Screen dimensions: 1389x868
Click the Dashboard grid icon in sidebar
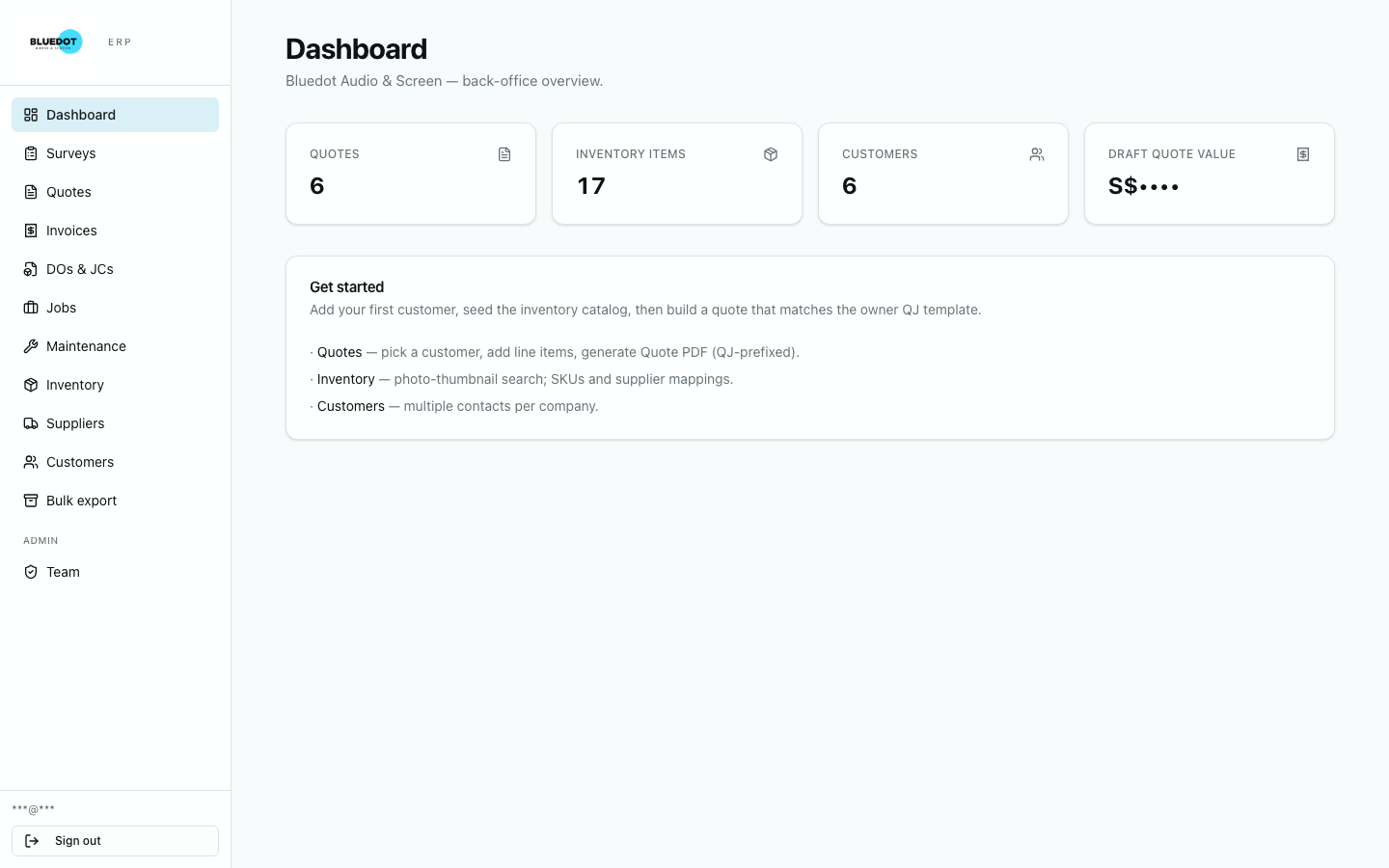click(x=31, y=115)
